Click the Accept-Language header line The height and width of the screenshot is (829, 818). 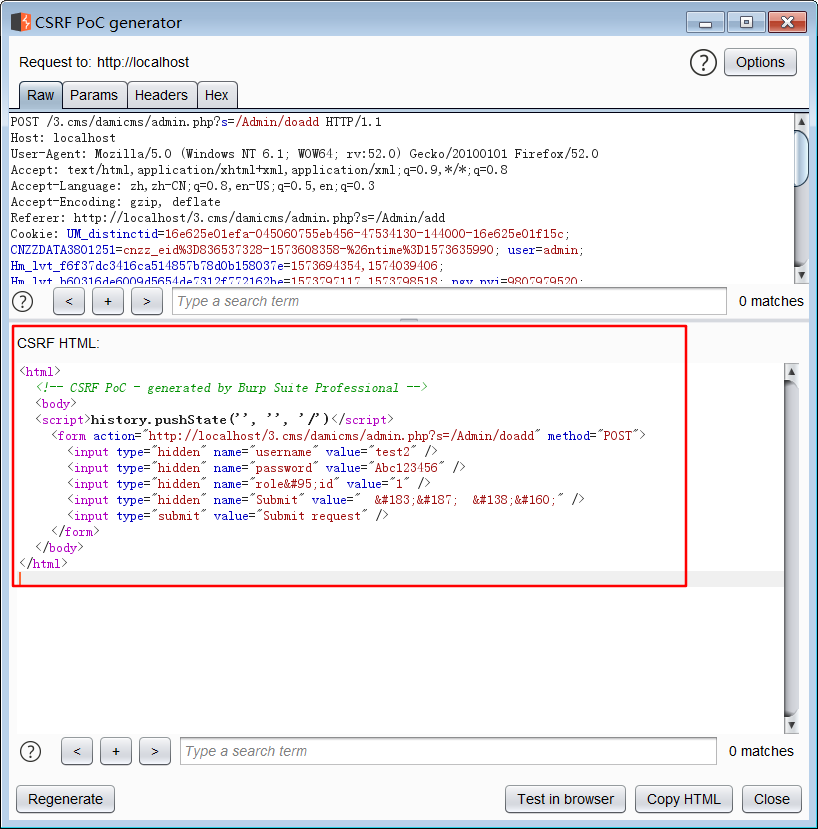pyautogui.click(x=192, y=186)
